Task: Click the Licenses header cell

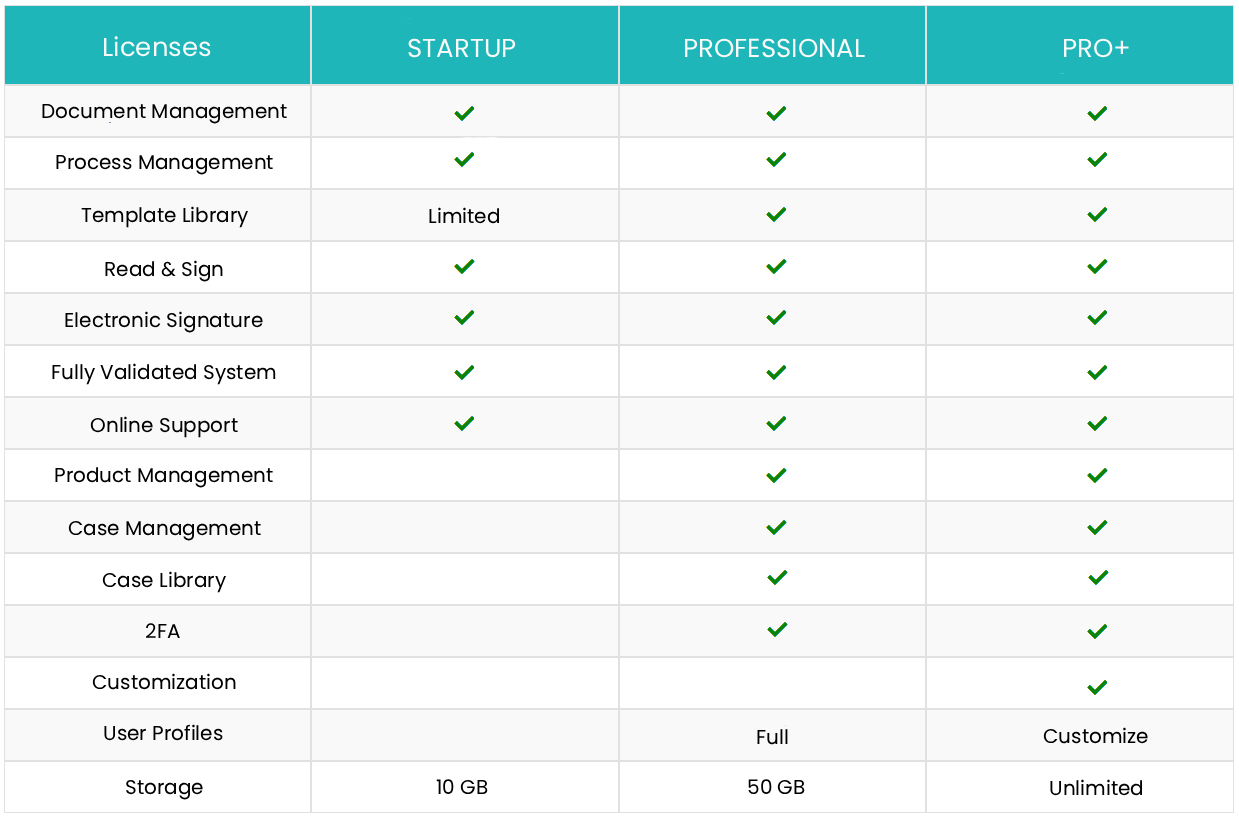Action: [157, 47]
